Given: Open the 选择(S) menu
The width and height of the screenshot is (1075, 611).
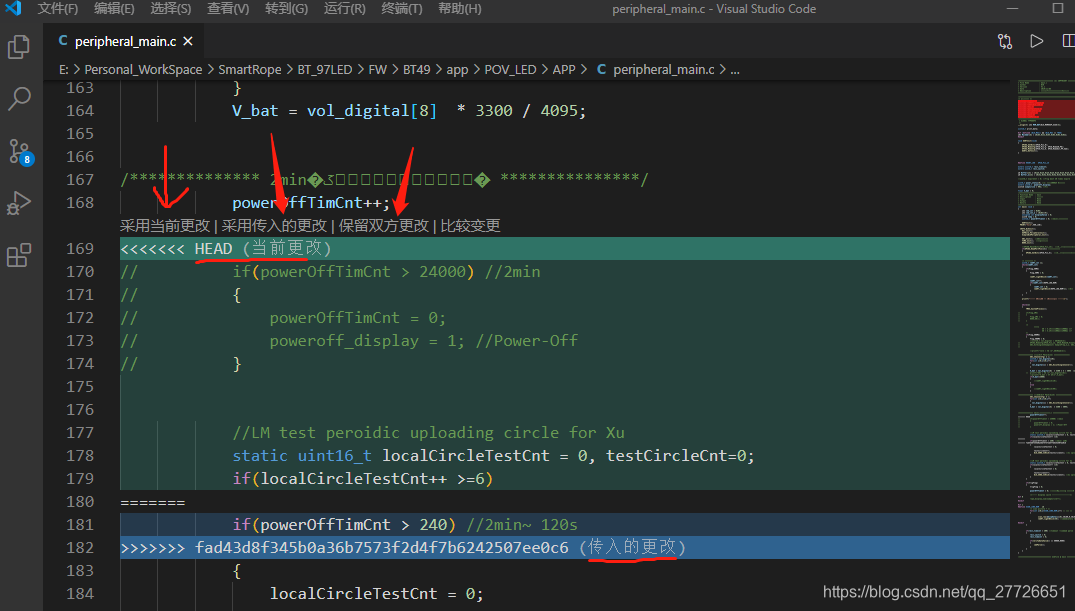Looking at the screenshot, I should (171, 9).
